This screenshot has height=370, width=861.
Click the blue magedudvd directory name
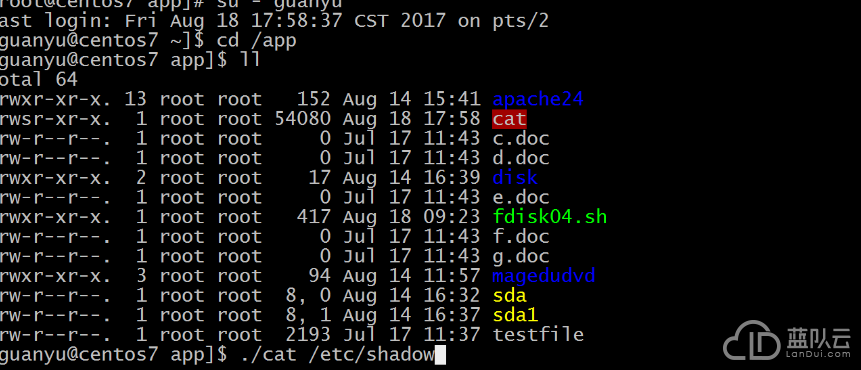tap(544, 276)
